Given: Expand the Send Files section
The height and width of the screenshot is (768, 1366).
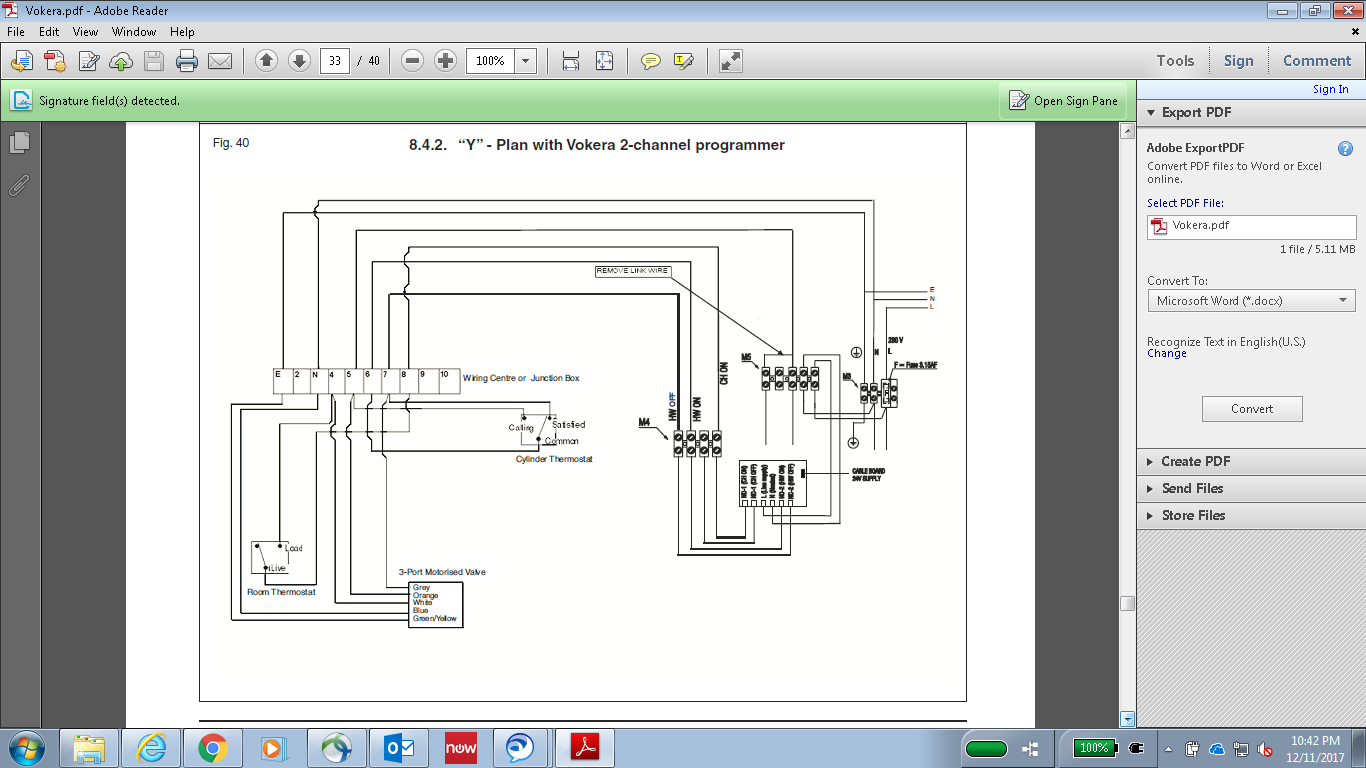Looking at the screenshot, I should (x=1192, y=488).
